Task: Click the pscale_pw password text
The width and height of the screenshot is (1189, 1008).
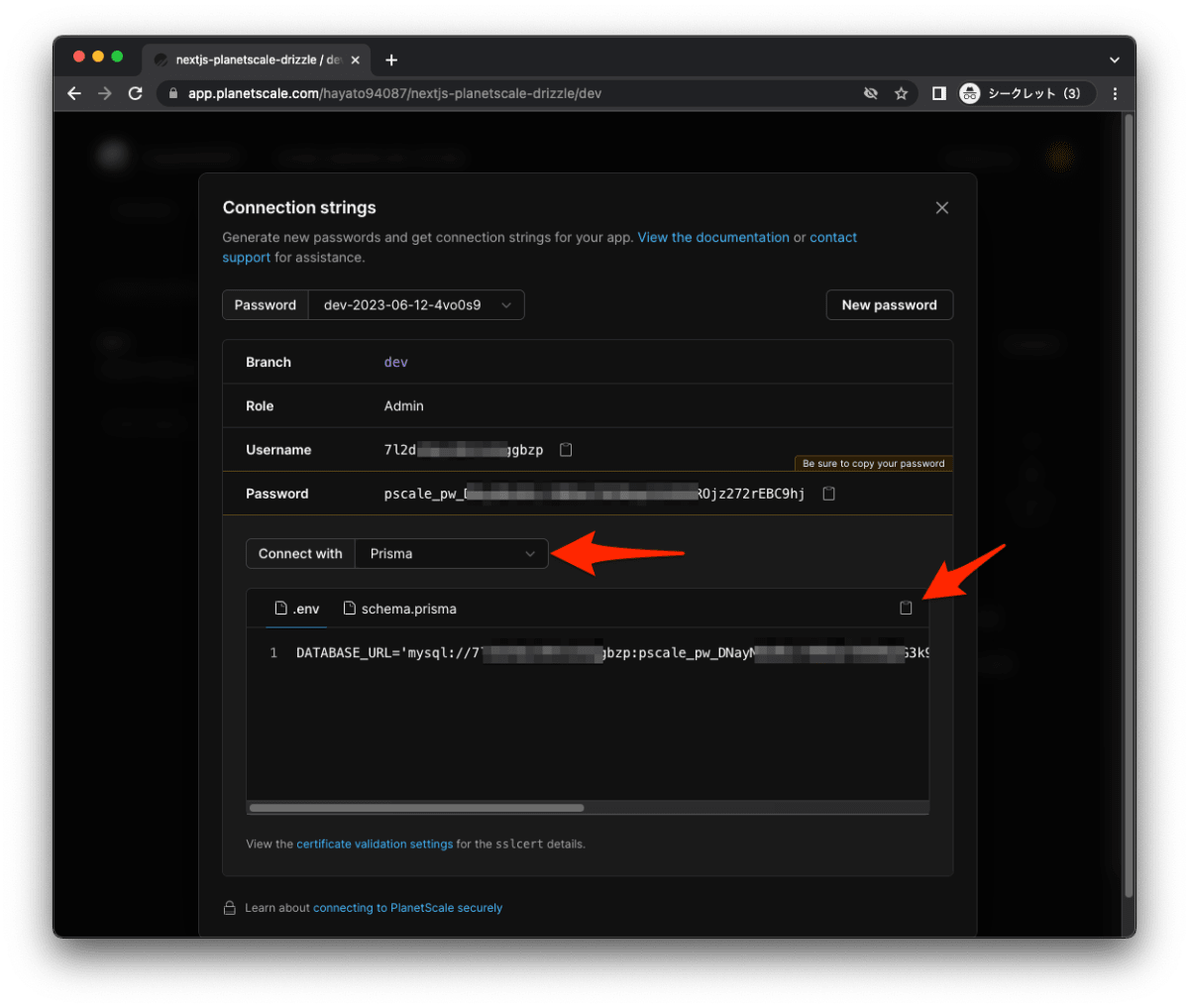Action: coord(594,494)
